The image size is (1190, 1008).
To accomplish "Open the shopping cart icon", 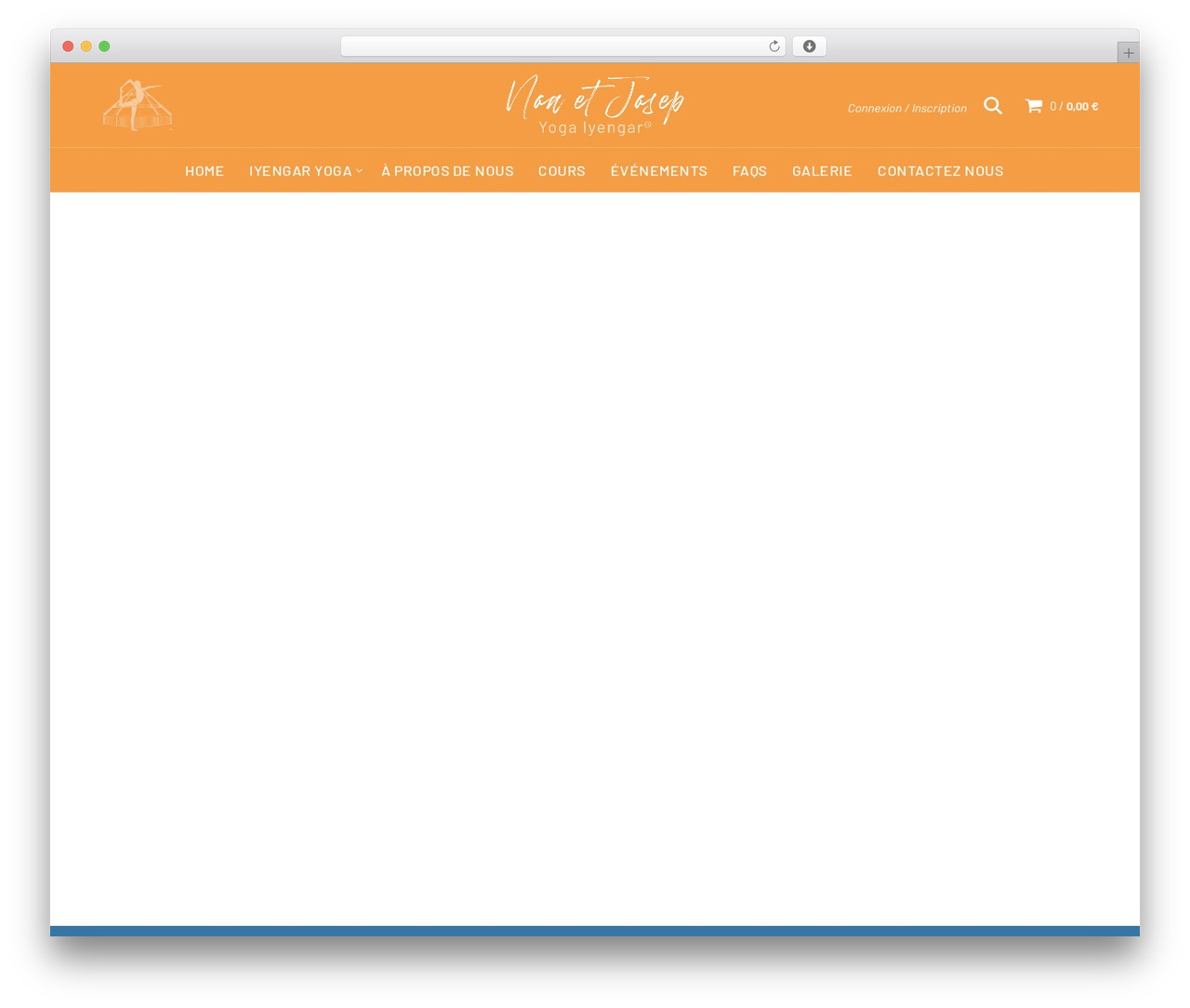I will click(1034, 106).
